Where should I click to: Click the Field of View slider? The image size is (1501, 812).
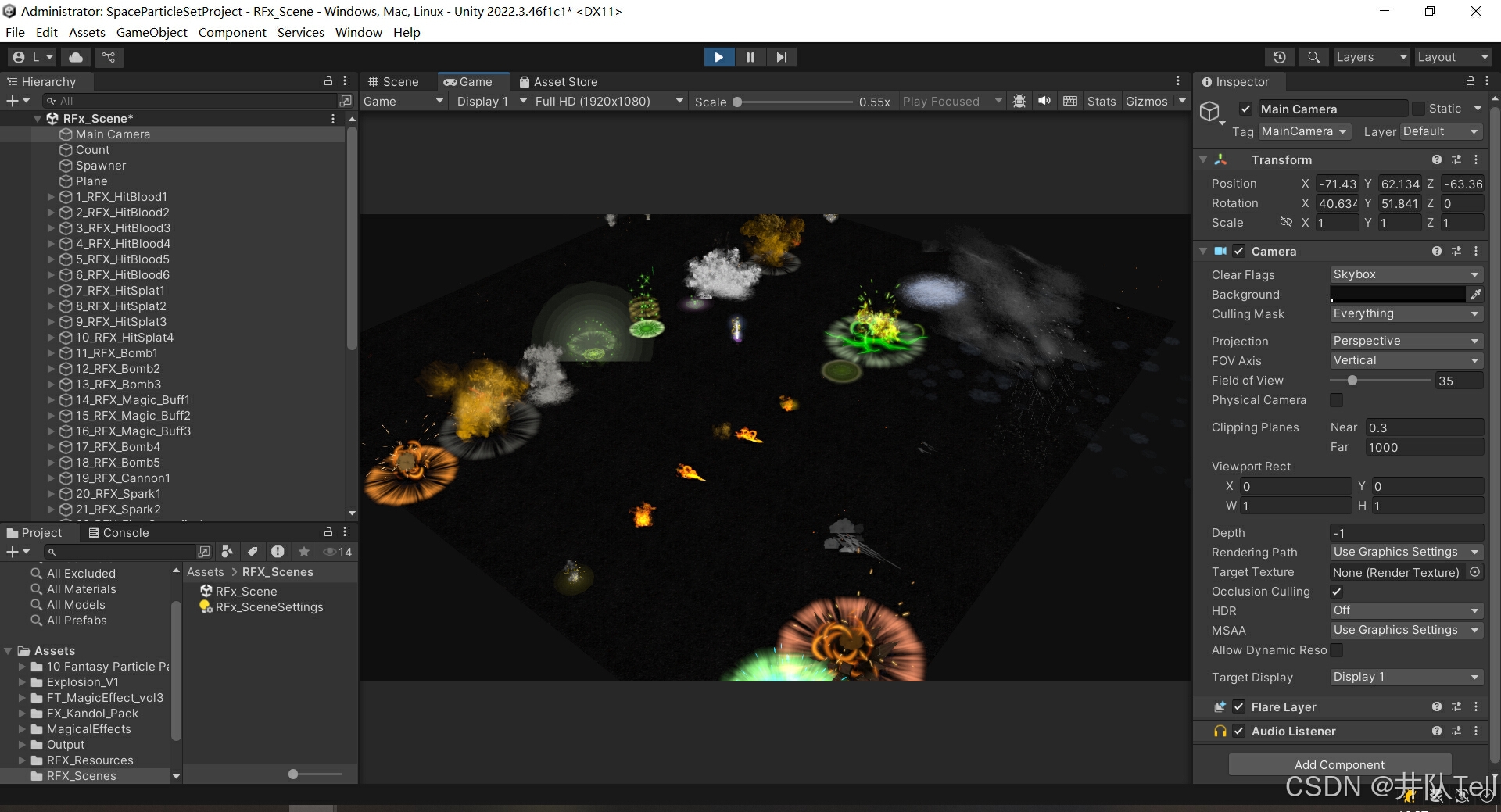(x=1380, y=381)
